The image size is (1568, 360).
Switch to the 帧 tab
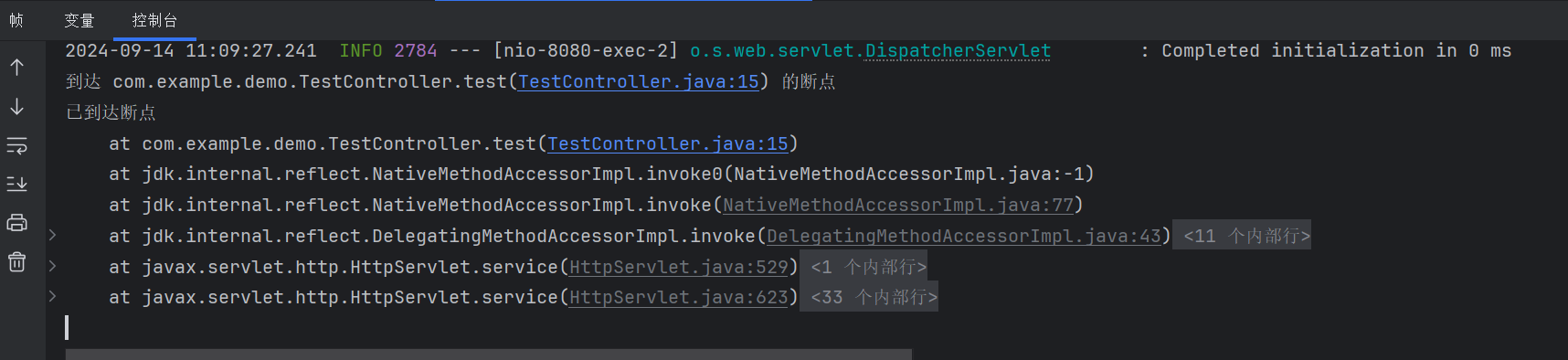pos(16,20)
